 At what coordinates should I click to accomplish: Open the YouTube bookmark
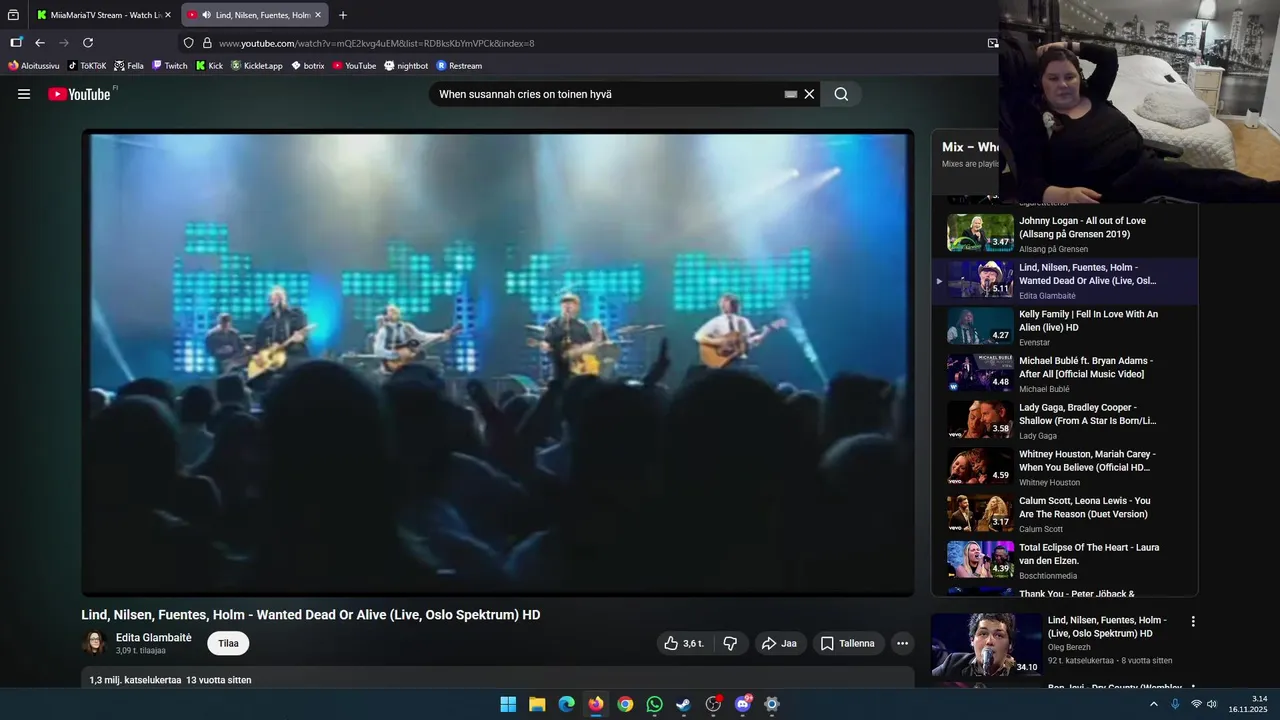(x=354, y=66)
